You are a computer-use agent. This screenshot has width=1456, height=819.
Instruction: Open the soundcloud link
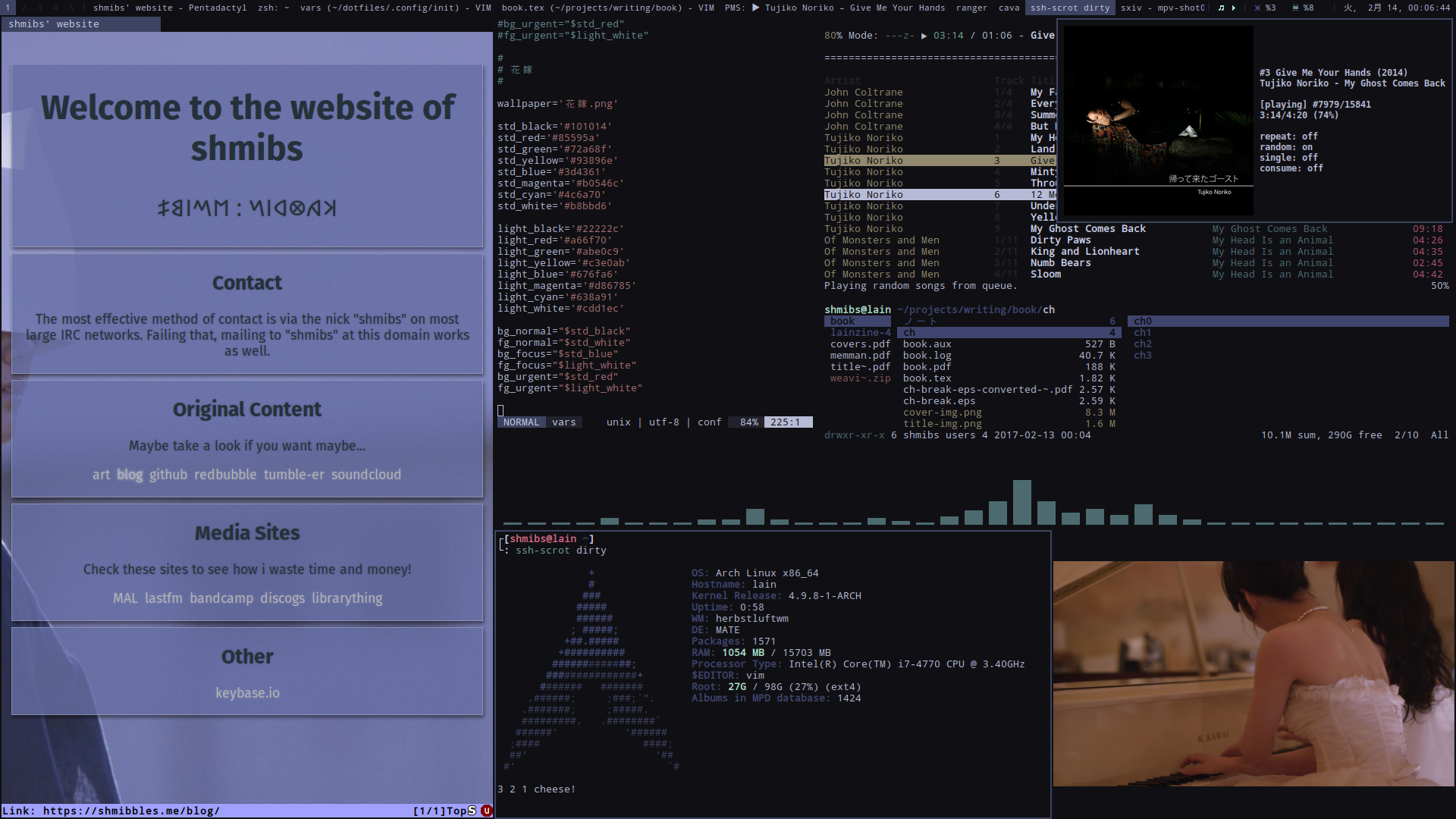click(x=366, y=475)
